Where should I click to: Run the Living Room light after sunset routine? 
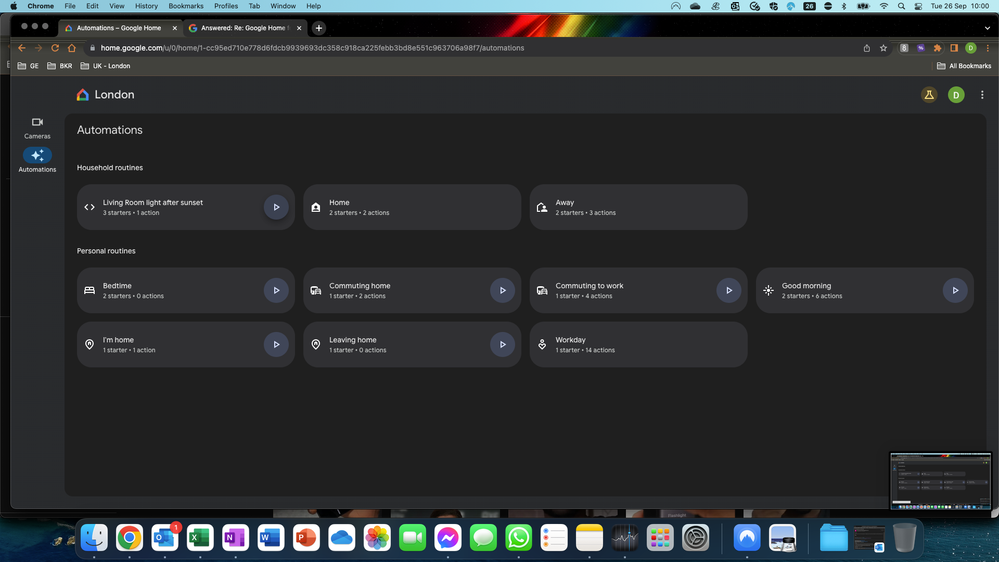[276, 207]
